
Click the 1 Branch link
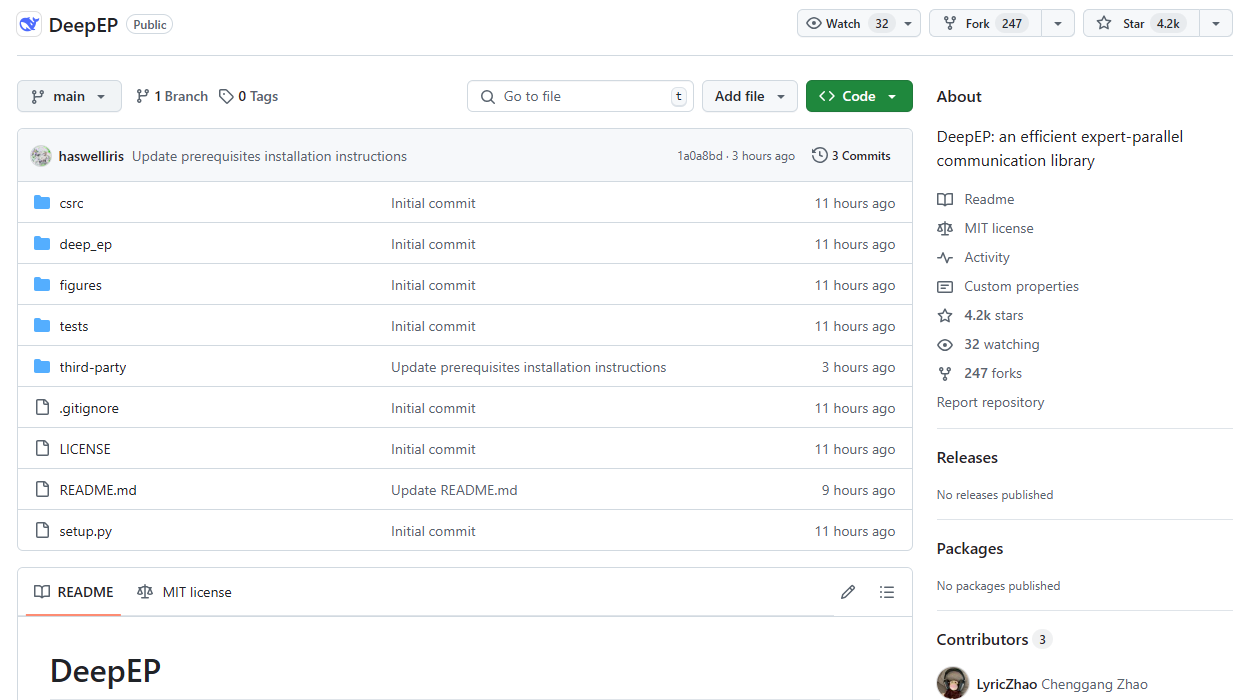(x=172, y=96)
